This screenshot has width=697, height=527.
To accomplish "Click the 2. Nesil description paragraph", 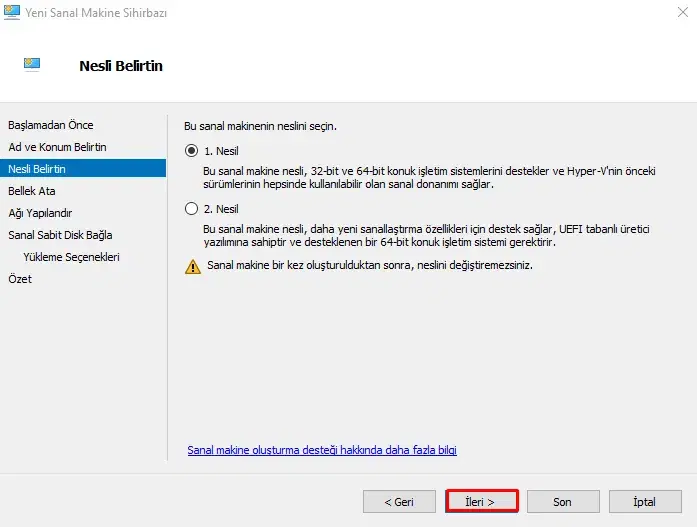I will [x=426, y=236].
